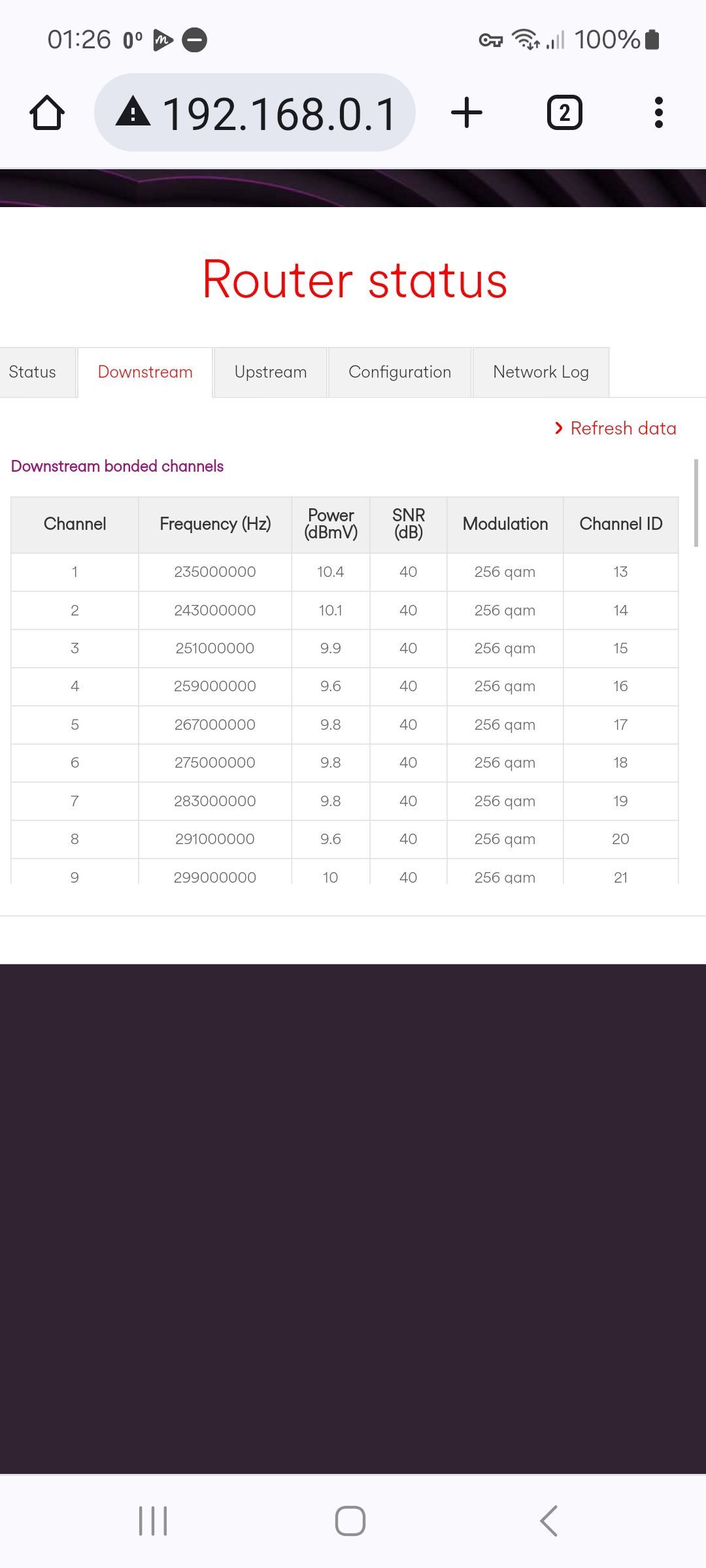Open a new tab with plus icon

pos(467,112)
